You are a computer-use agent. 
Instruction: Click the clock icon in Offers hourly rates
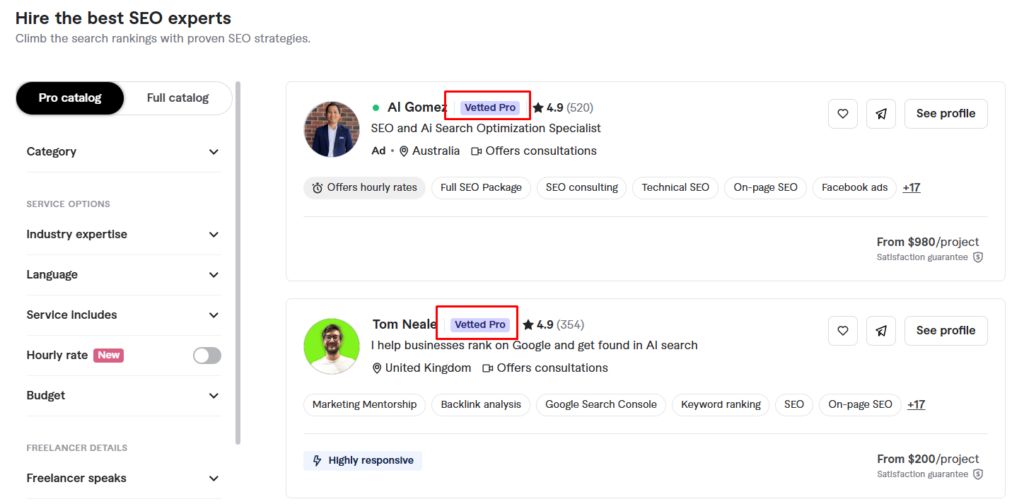click(317, 188)
